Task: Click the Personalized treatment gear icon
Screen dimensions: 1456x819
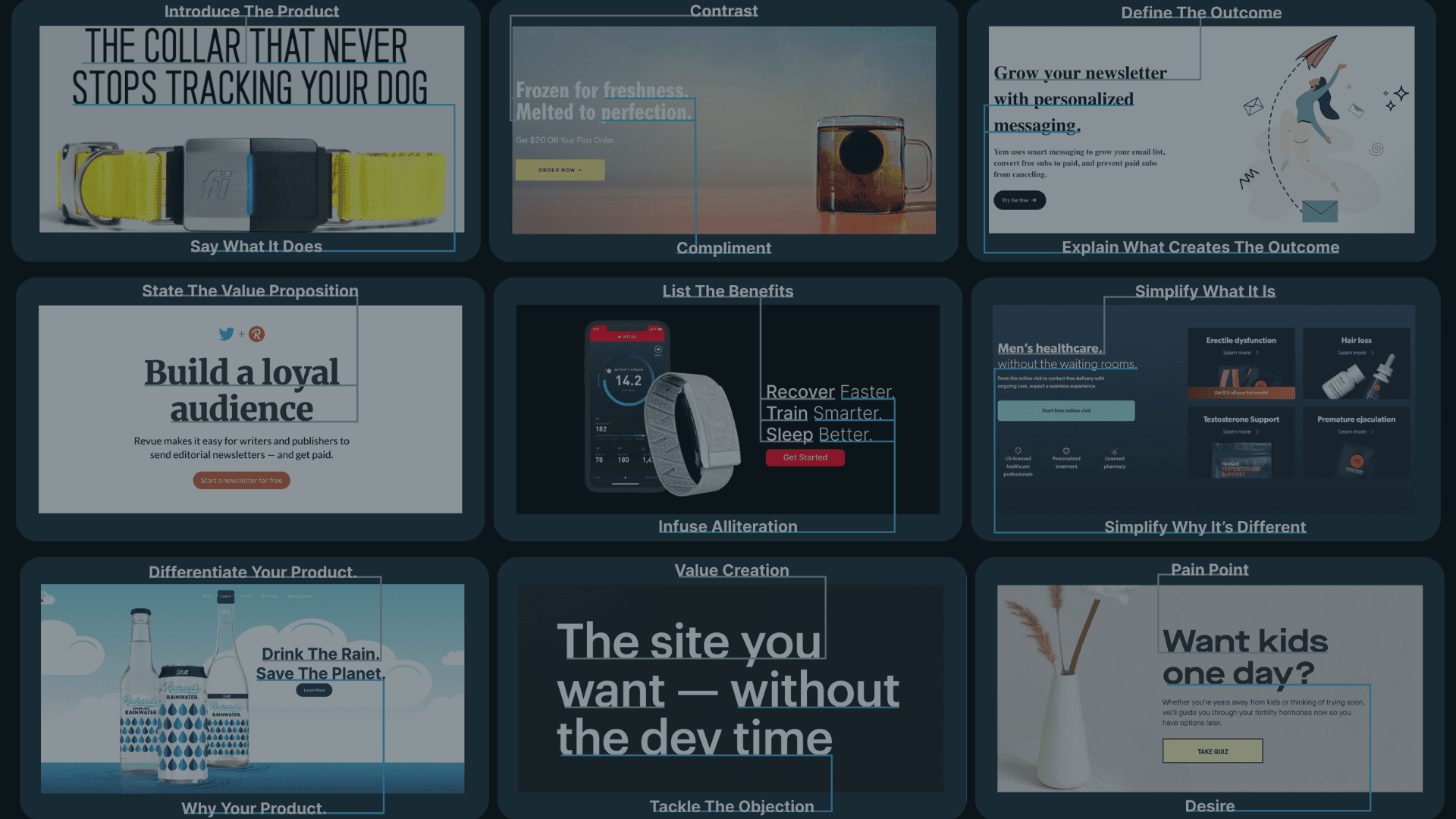Action: (x=1066, y=450)
